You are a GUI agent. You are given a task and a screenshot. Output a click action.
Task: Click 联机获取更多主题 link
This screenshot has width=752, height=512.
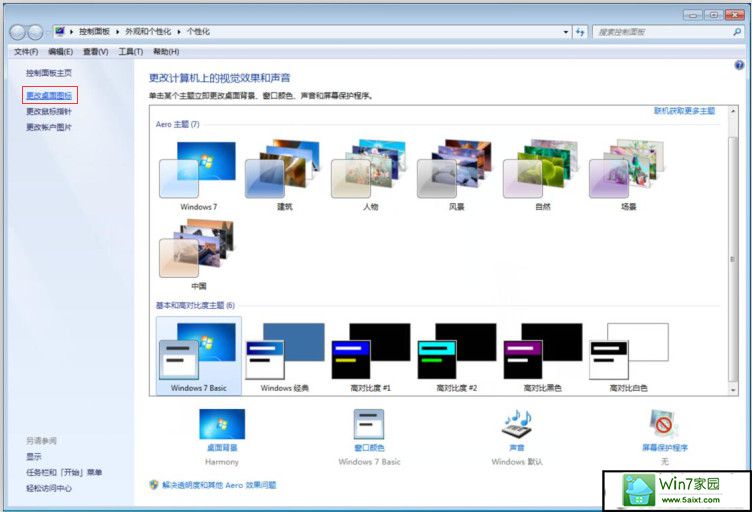click(x=684, y=111)
